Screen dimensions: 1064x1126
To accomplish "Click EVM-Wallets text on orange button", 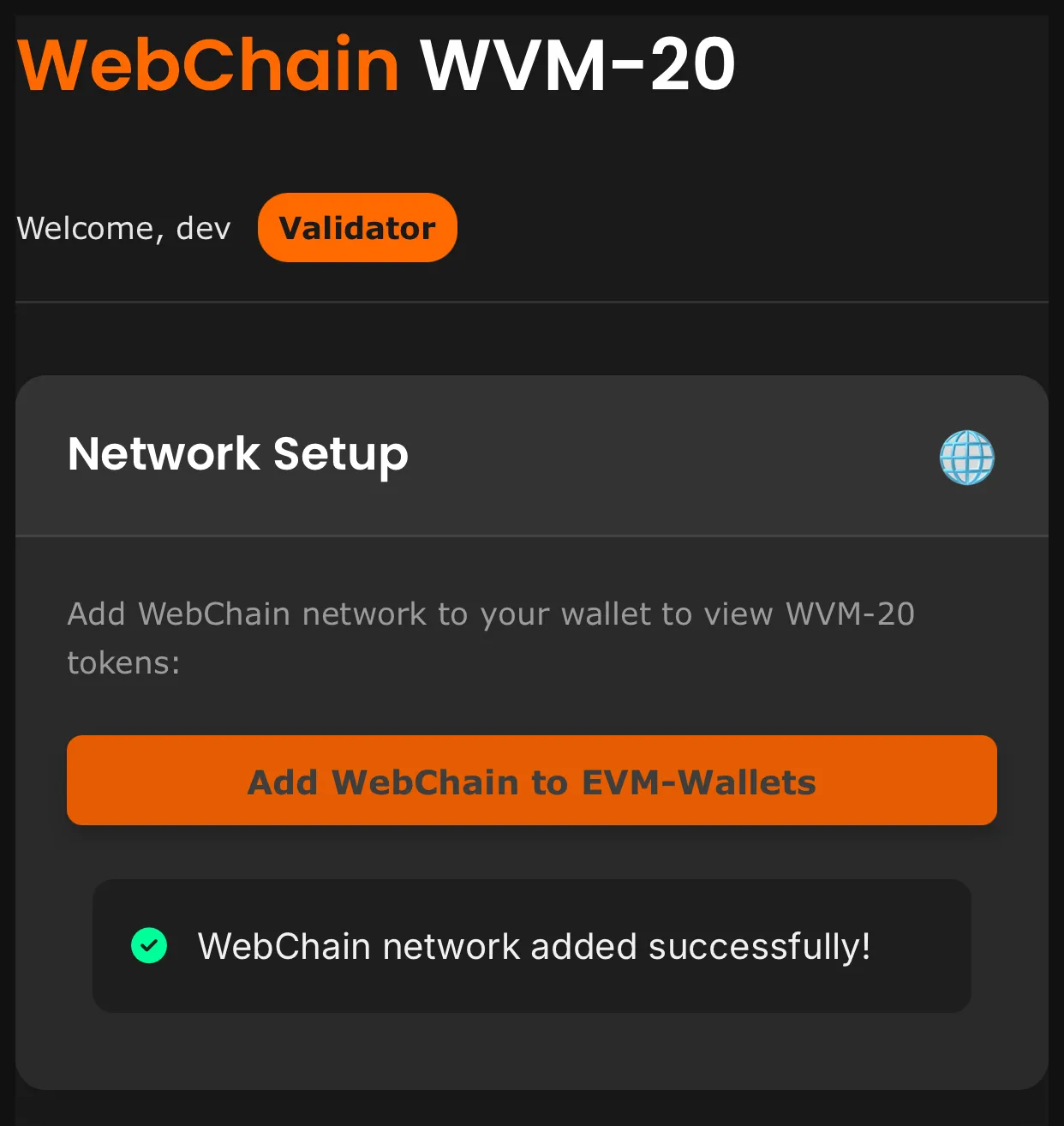I will 698,782.
